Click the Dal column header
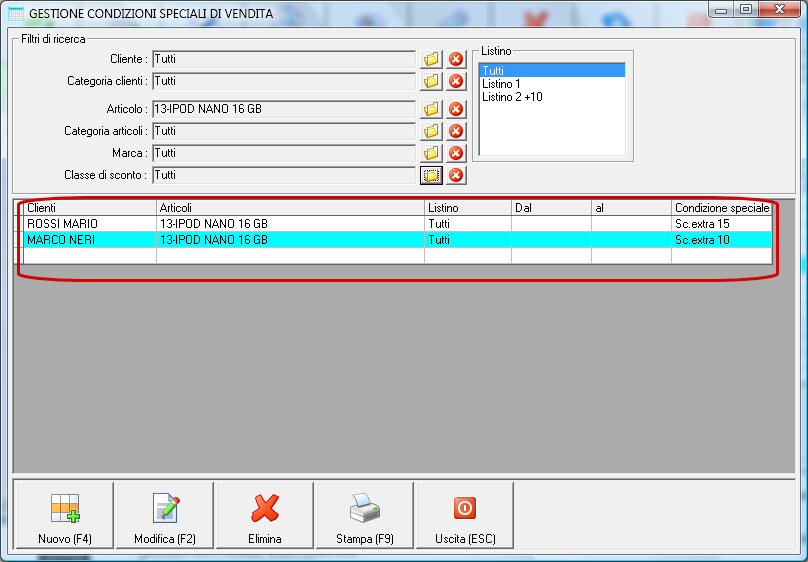Image resolution: width=808 pixels, height=562 pixels. point(551,208)
